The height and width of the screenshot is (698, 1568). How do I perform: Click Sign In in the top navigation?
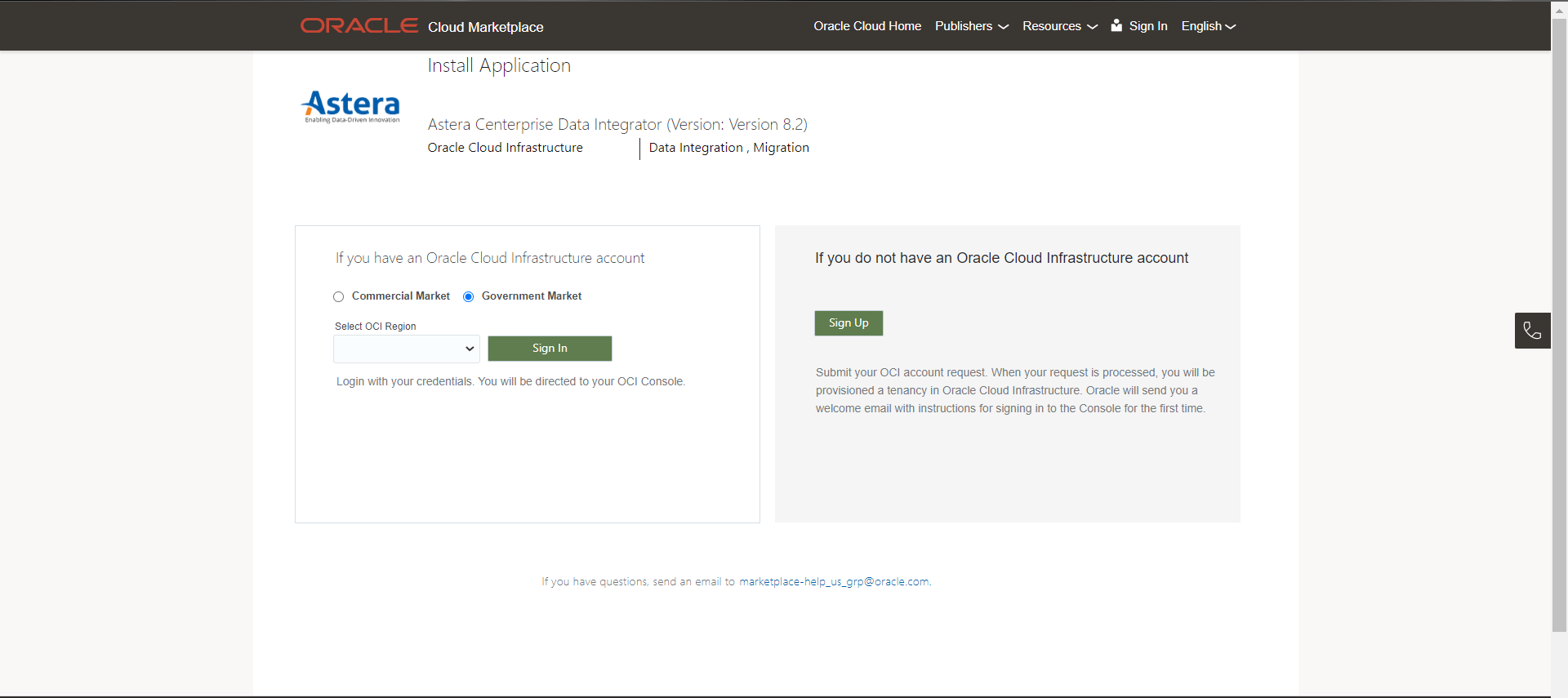[1147, 26]
